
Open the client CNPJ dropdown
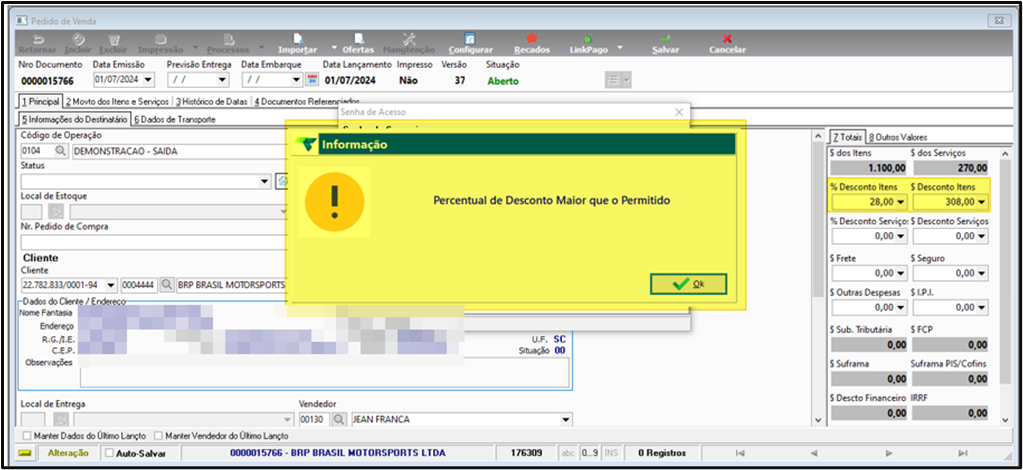(111, 285)
